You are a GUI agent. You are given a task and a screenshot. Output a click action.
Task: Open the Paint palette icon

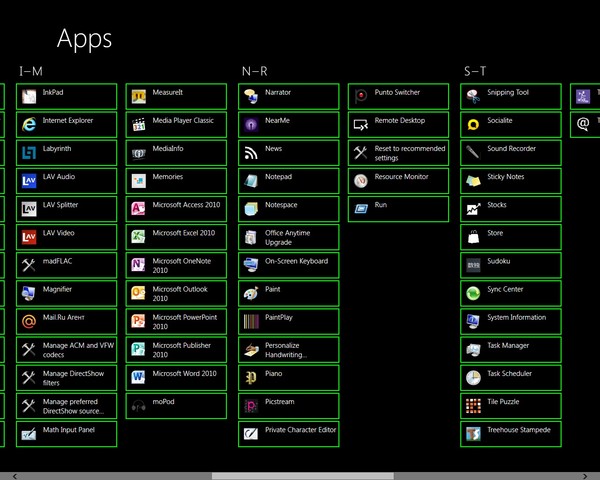coord(251,293)
